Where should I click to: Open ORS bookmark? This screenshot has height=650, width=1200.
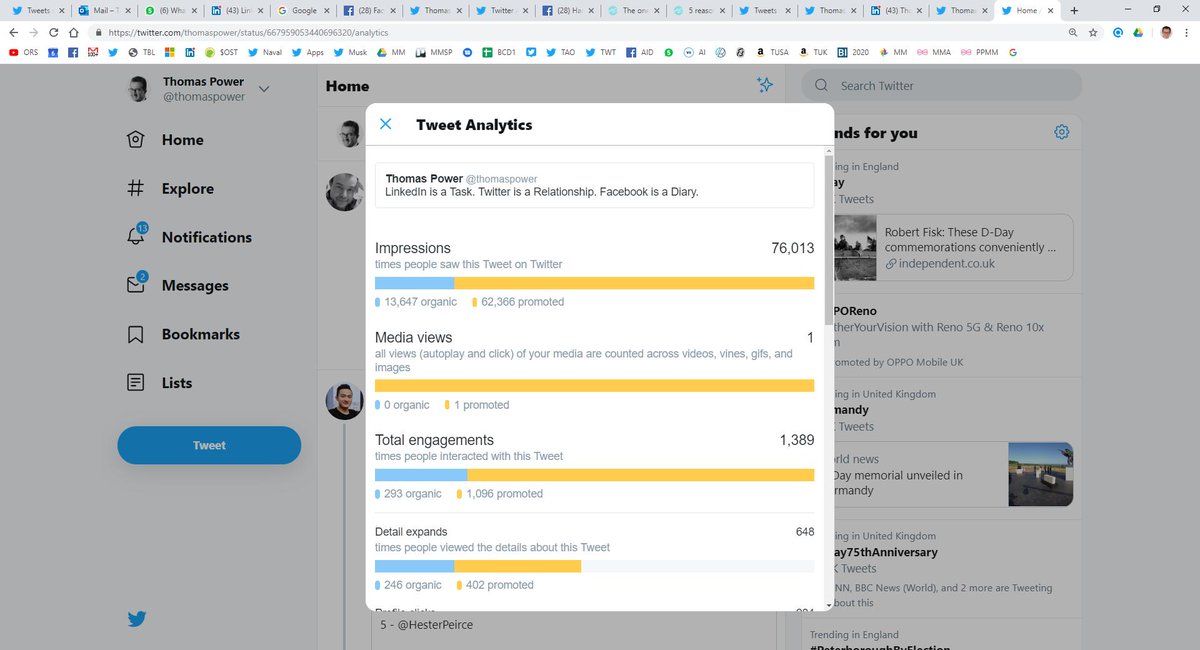[x=21, y=51]
